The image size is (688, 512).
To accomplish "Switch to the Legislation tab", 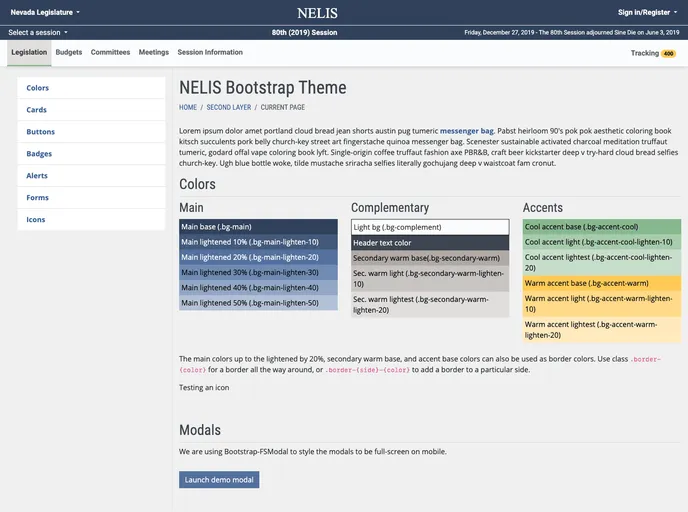I will tap(29, 52).
